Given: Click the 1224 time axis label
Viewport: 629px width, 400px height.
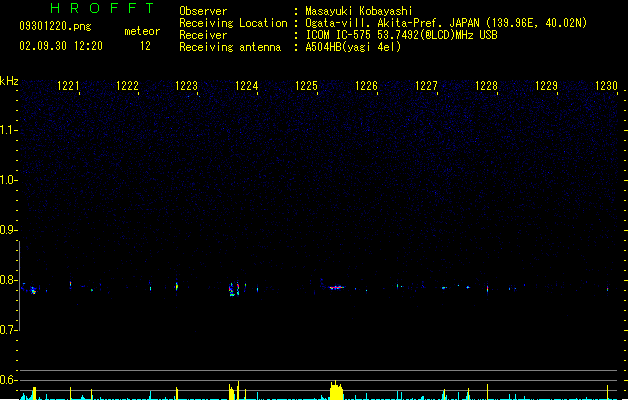Looking at the screenshot, I should (246, 86).
